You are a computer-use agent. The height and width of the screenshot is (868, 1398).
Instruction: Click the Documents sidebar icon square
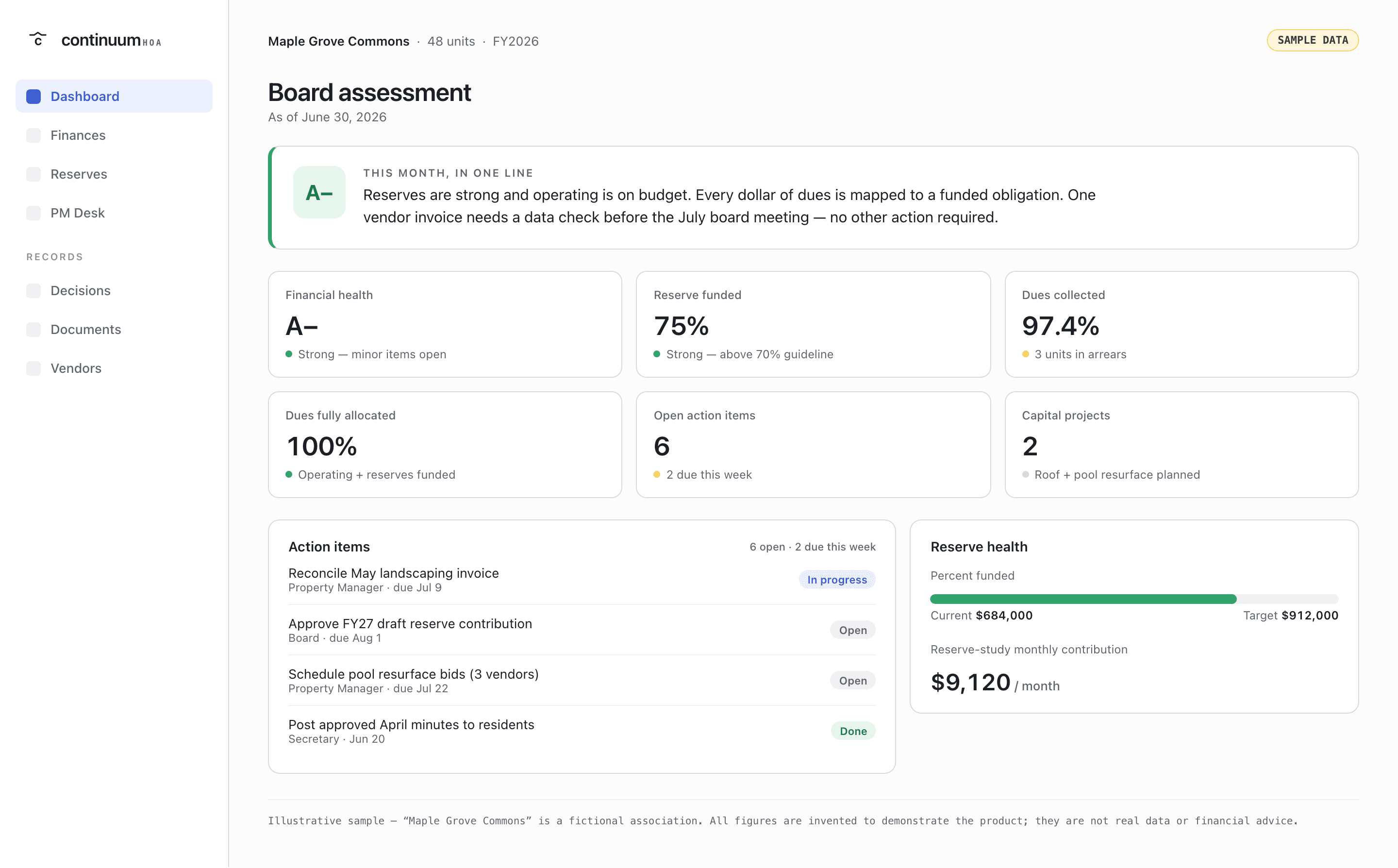[34, 330]
